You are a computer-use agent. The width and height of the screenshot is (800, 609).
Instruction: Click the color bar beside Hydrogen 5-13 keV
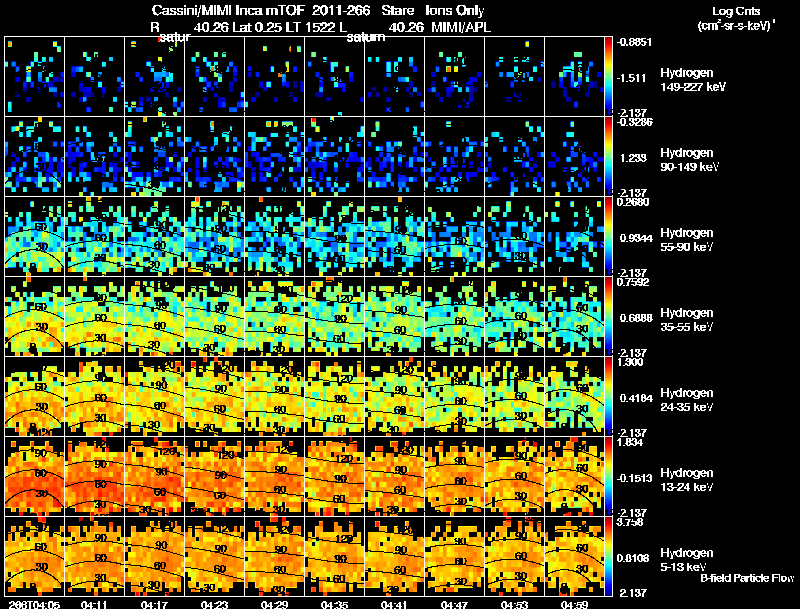click(608, 556)
